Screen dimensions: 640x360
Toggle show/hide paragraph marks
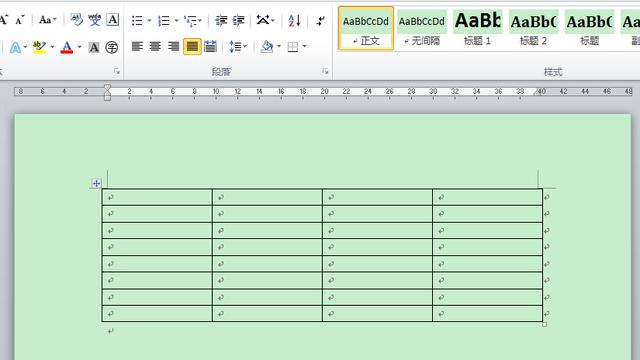click(x=321, y=20)
